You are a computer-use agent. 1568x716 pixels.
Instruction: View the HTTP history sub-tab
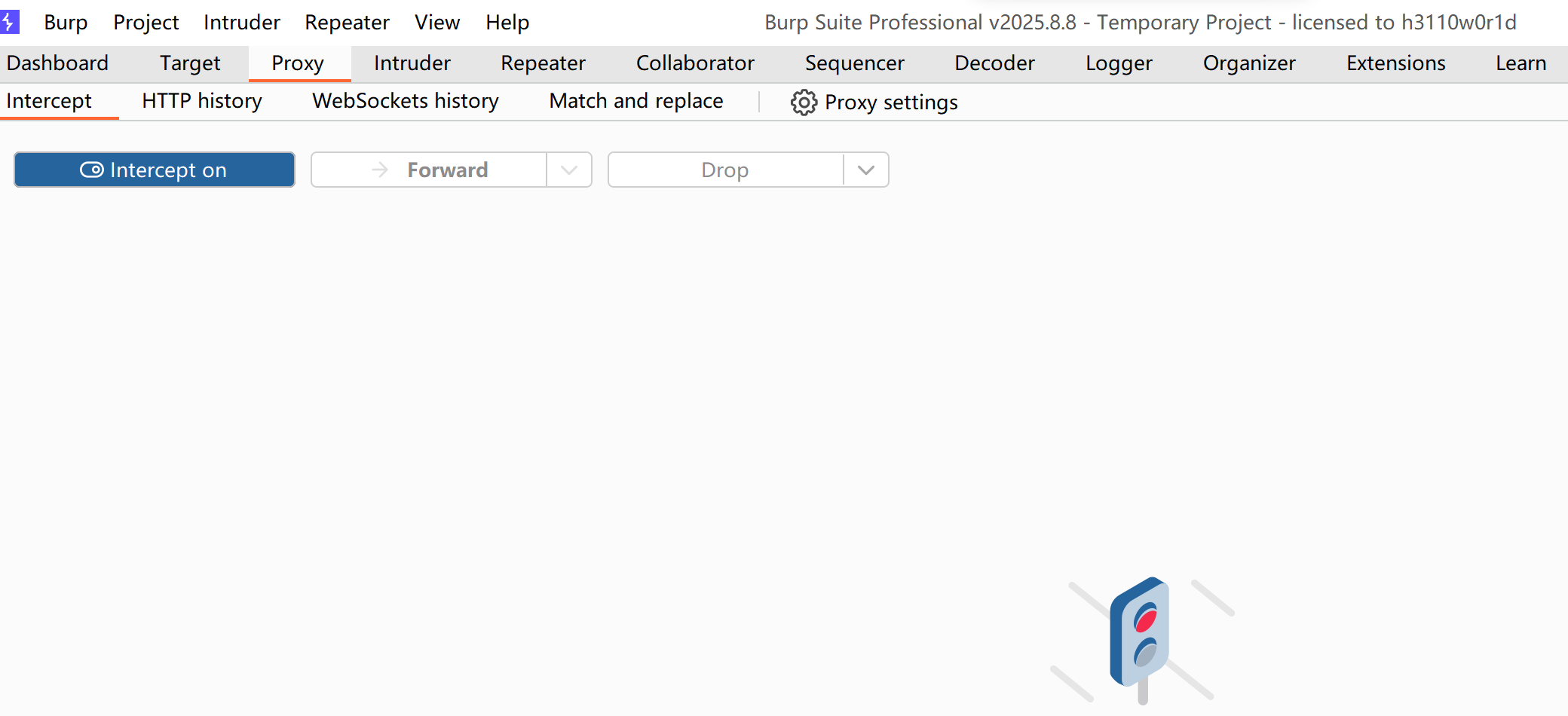coord(202,101)
